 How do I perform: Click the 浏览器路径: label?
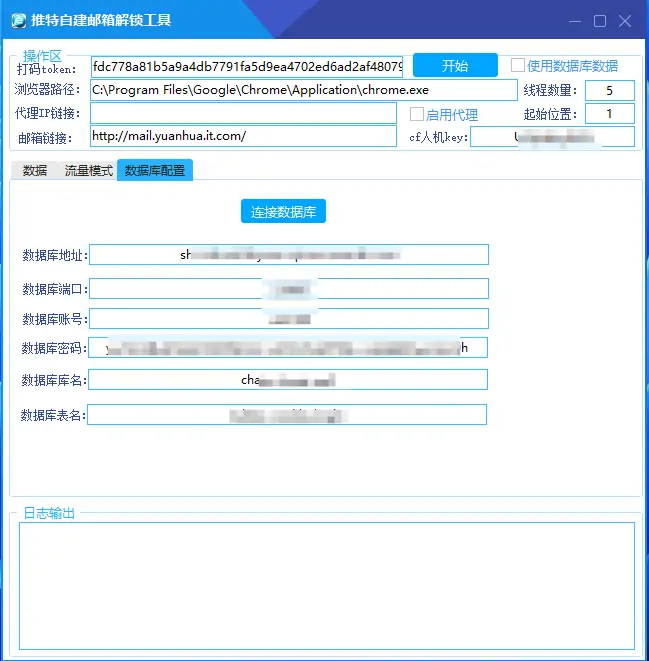(x=47, y=89)
